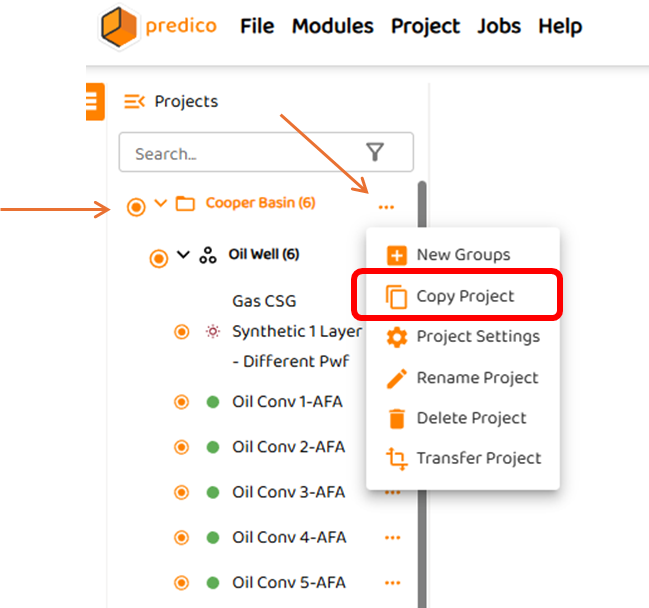The image size is (649, 608).
Task: Open the Modules menu
Action: click(x=332, y=26)
